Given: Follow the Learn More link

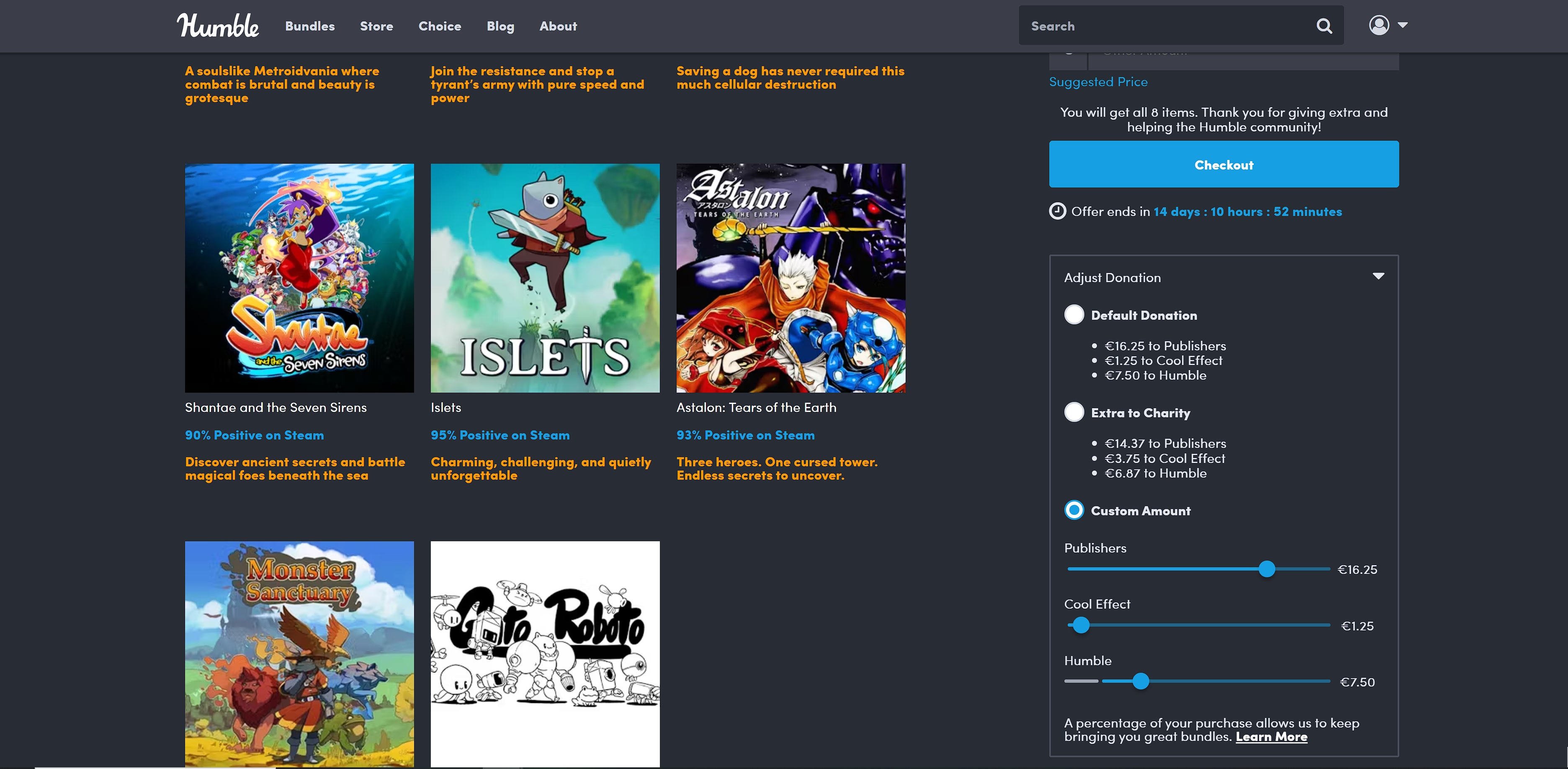Looking at the screenshot, I should 1271,736.
